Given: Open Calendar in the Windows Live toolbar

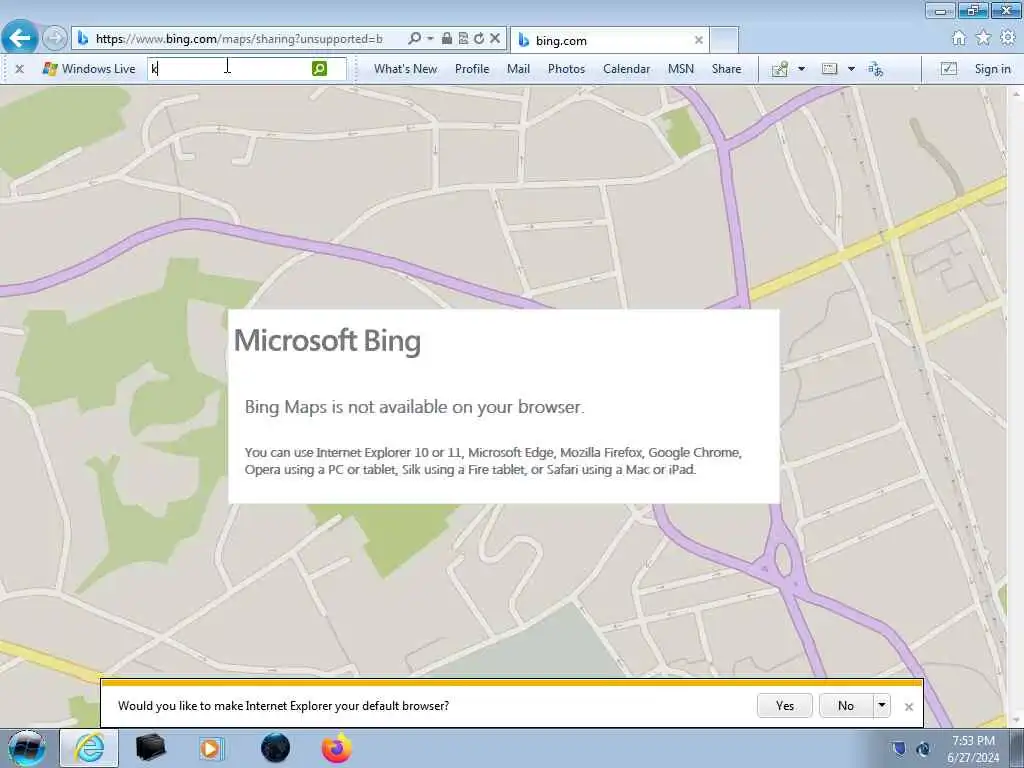Looking at the screenshot, I should point(626,69).
